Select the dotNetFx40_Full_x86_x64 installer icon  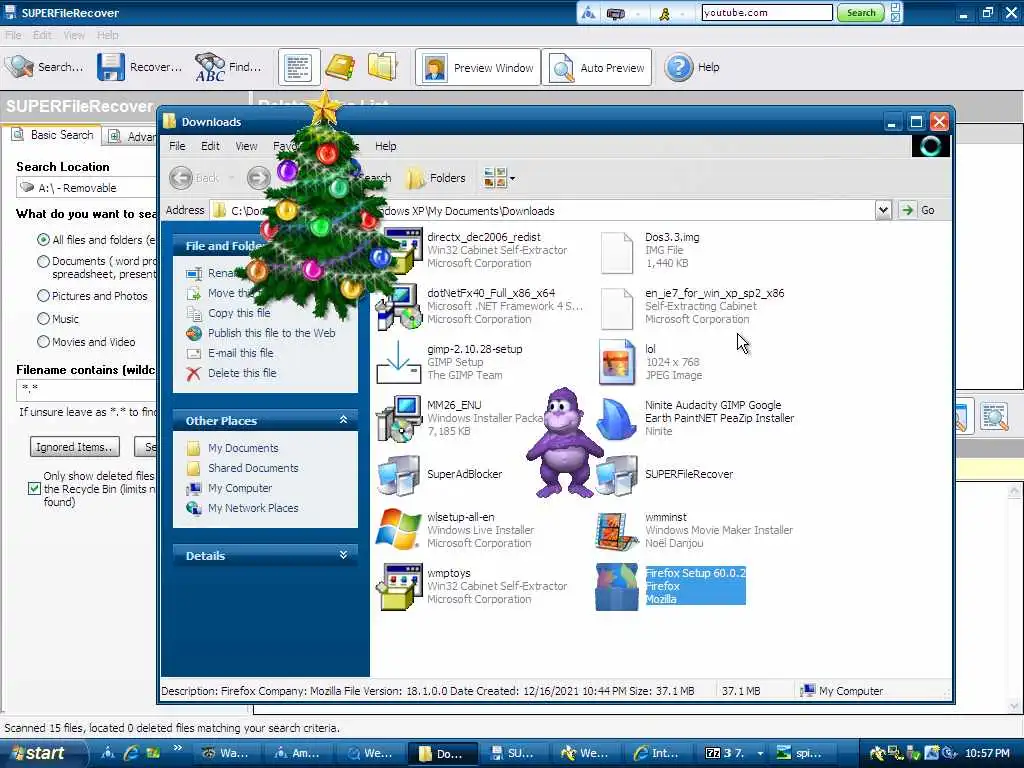[x=399, y=307]
